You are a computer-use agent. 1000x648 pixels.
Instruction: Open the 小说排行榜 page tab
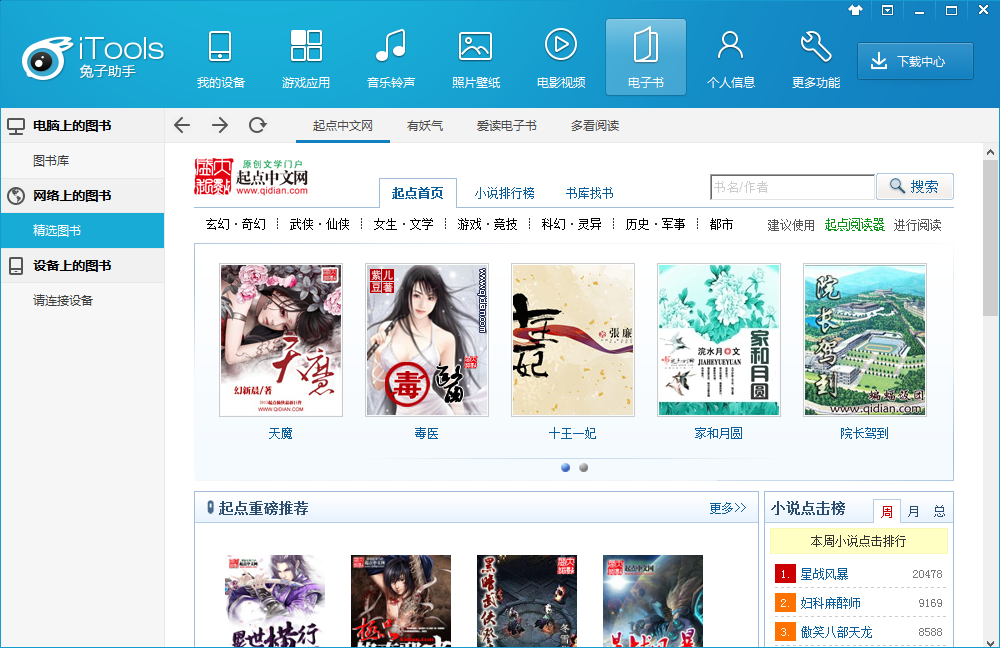[504, 193]
